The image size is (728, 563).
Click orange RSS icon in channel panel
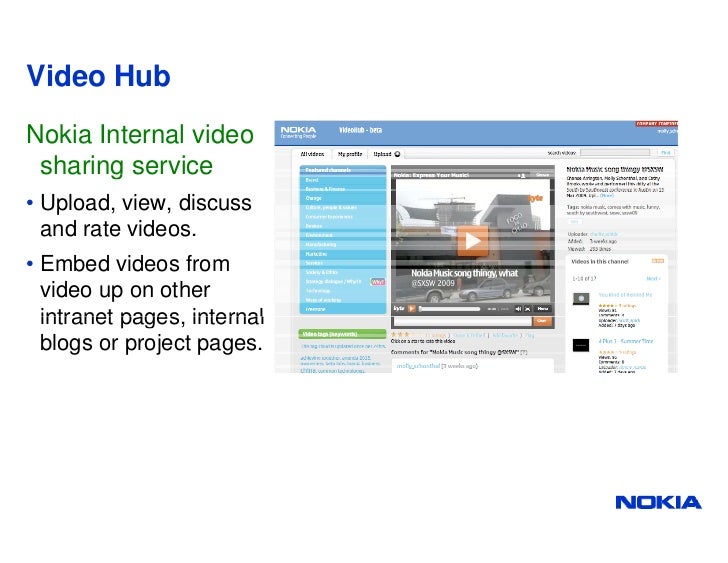pyautogui.click(x=658, y=261)
